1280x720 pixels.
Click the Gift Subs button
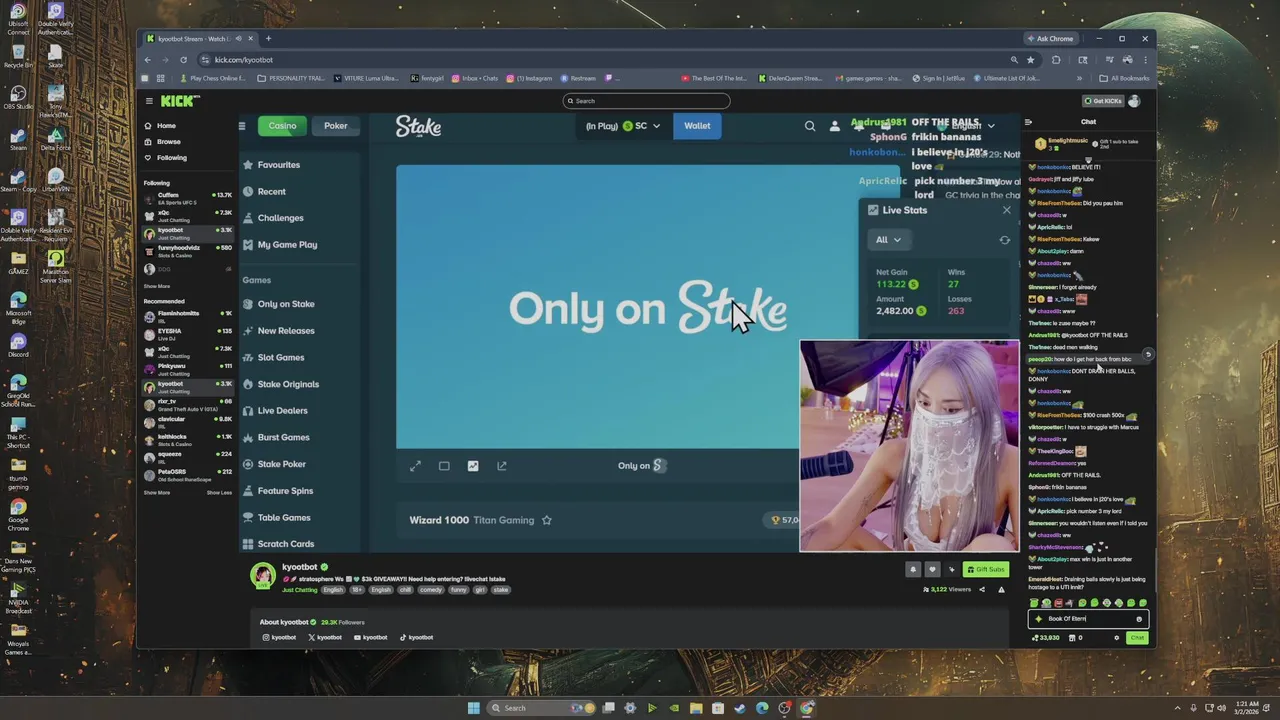pos(985,570)
